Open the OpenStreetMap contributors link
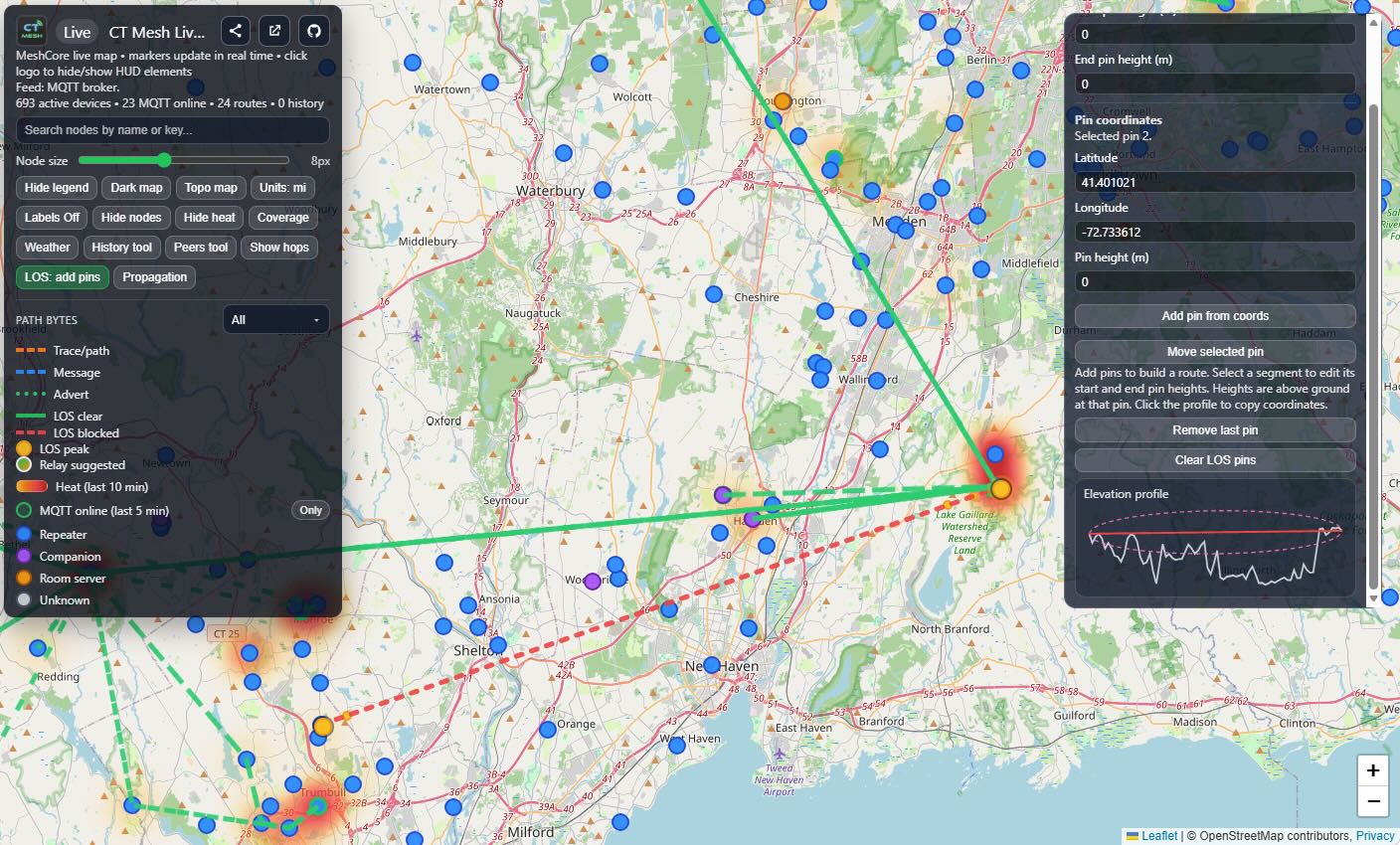Image resolution: width=1400 pixels, height=845 pixels. click(1276, 836)
